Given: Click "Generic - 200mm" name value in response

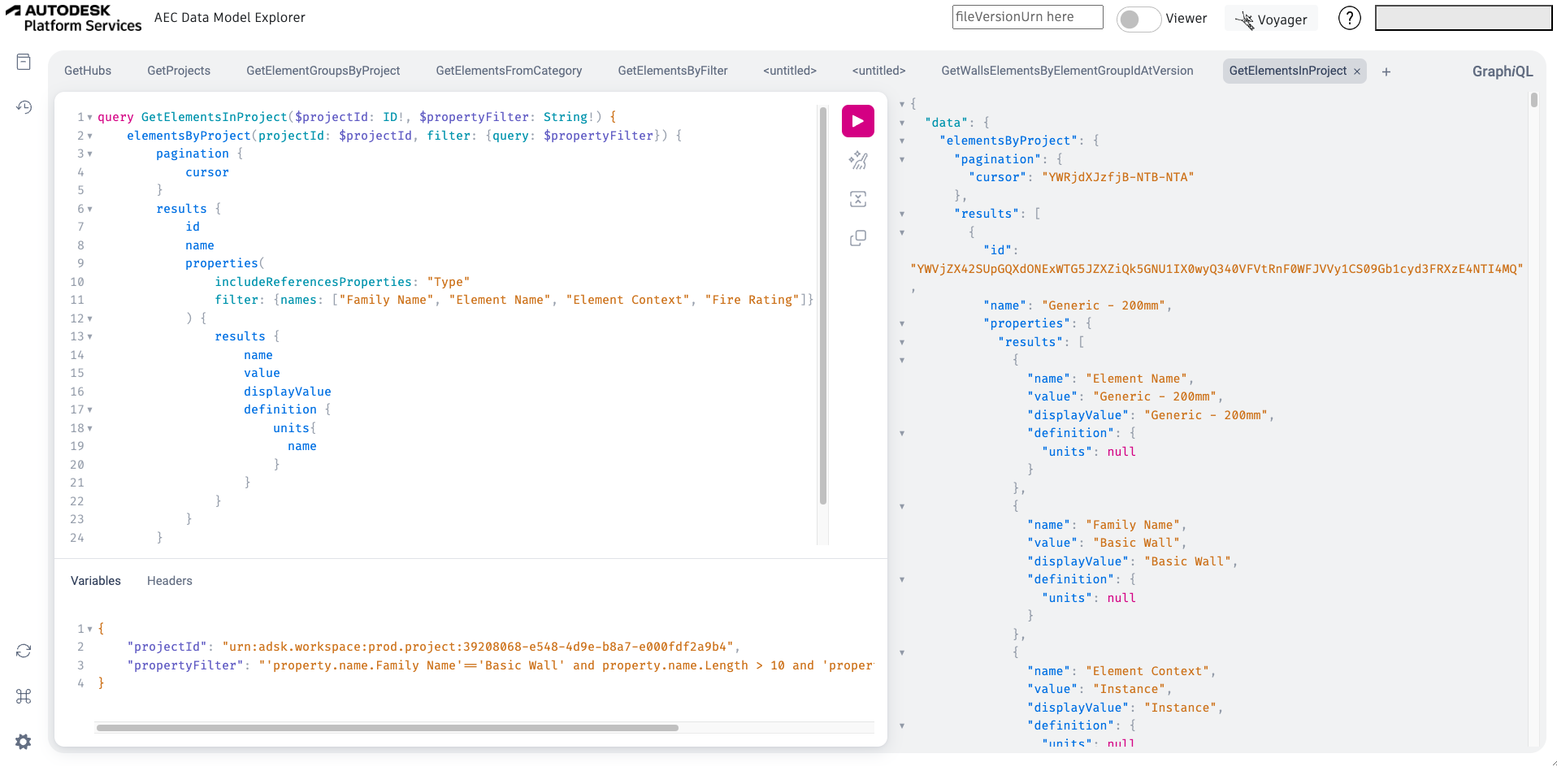Looking at the screenshot, I should click(1104, 305).
